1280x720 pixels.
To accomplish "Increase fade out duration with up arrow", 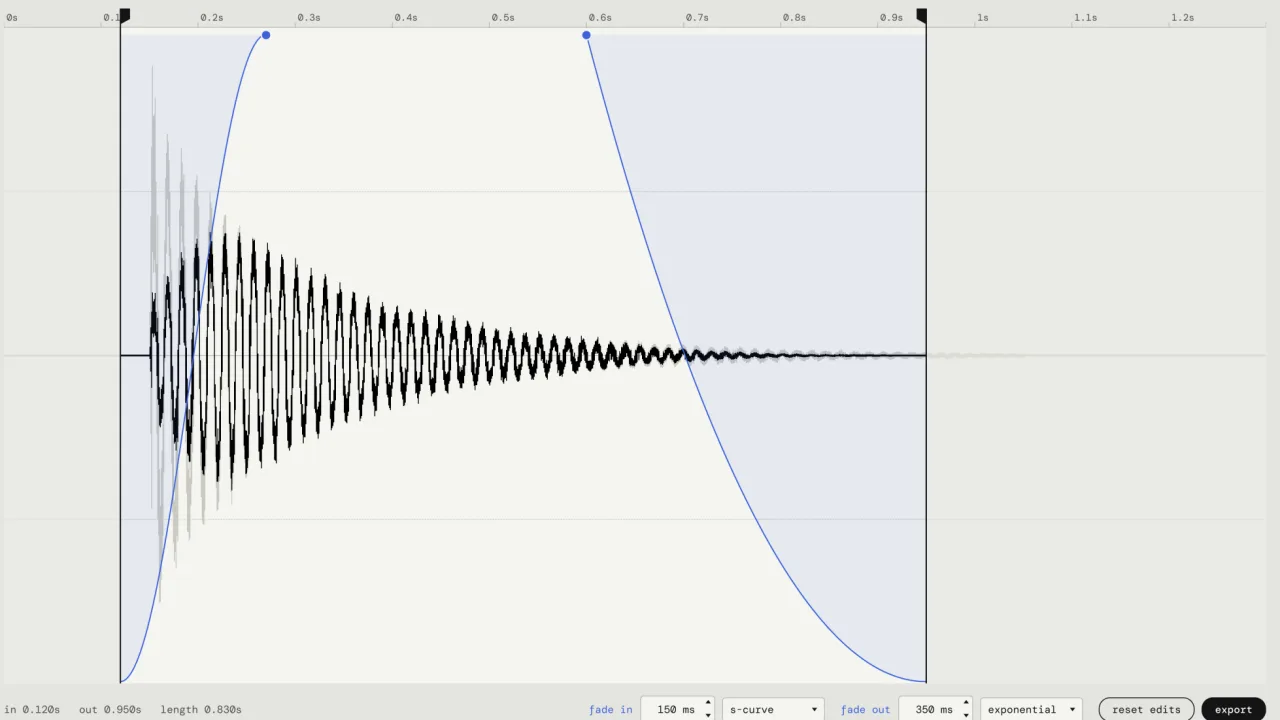I will (966, 703).
